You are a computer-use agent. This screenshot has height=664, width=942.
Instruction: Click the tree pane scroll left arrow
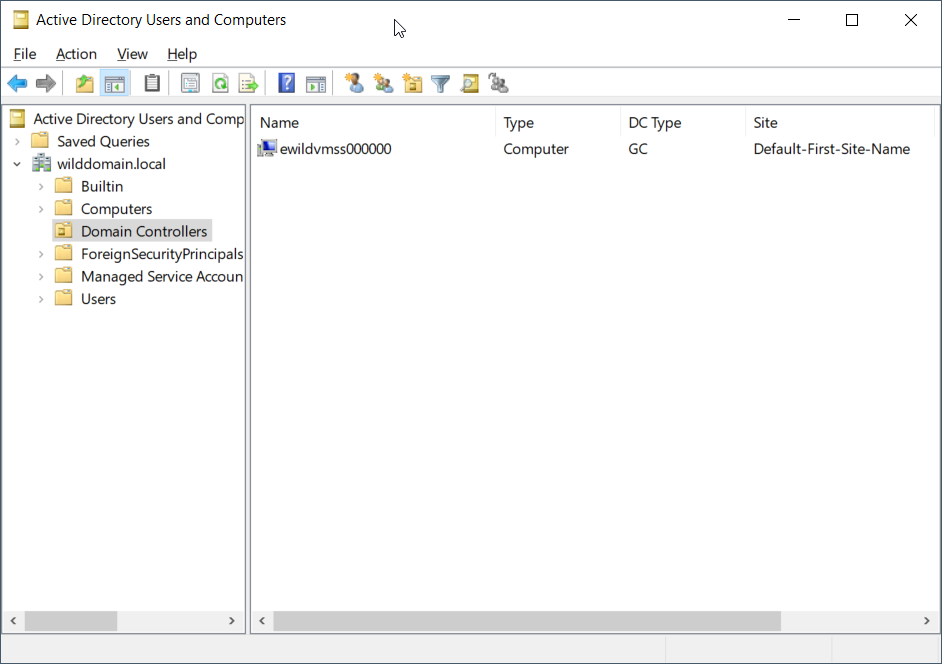pyautogui.click(x=13, y=621)
